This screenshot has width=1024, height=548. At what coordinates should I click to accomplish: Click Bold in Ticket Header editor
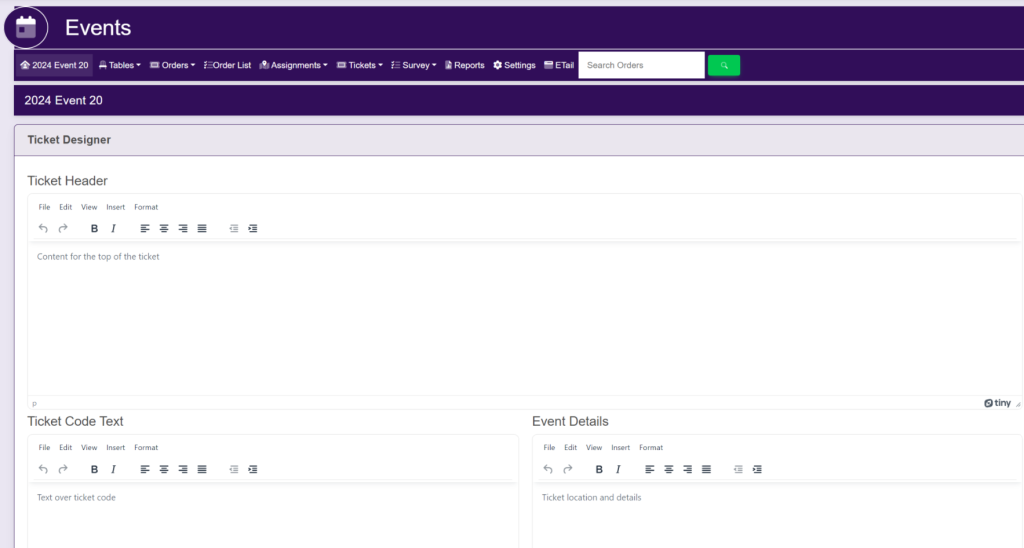(x=94, y=228)
